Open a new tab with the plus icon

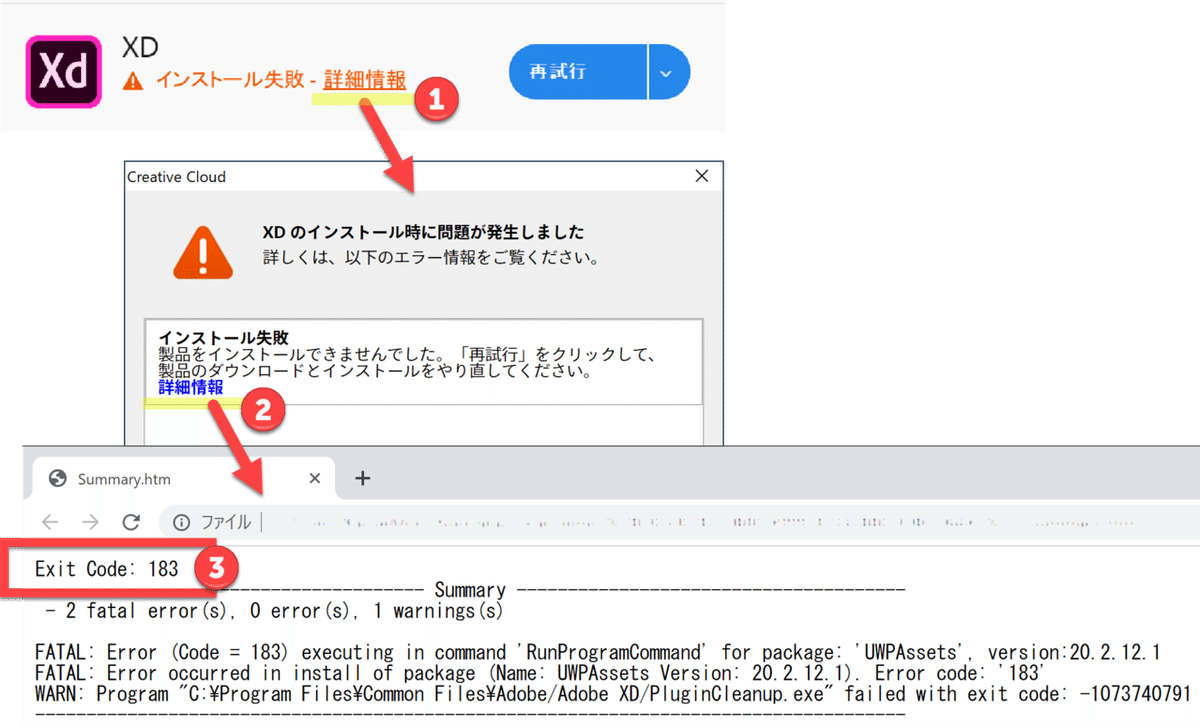362,477
